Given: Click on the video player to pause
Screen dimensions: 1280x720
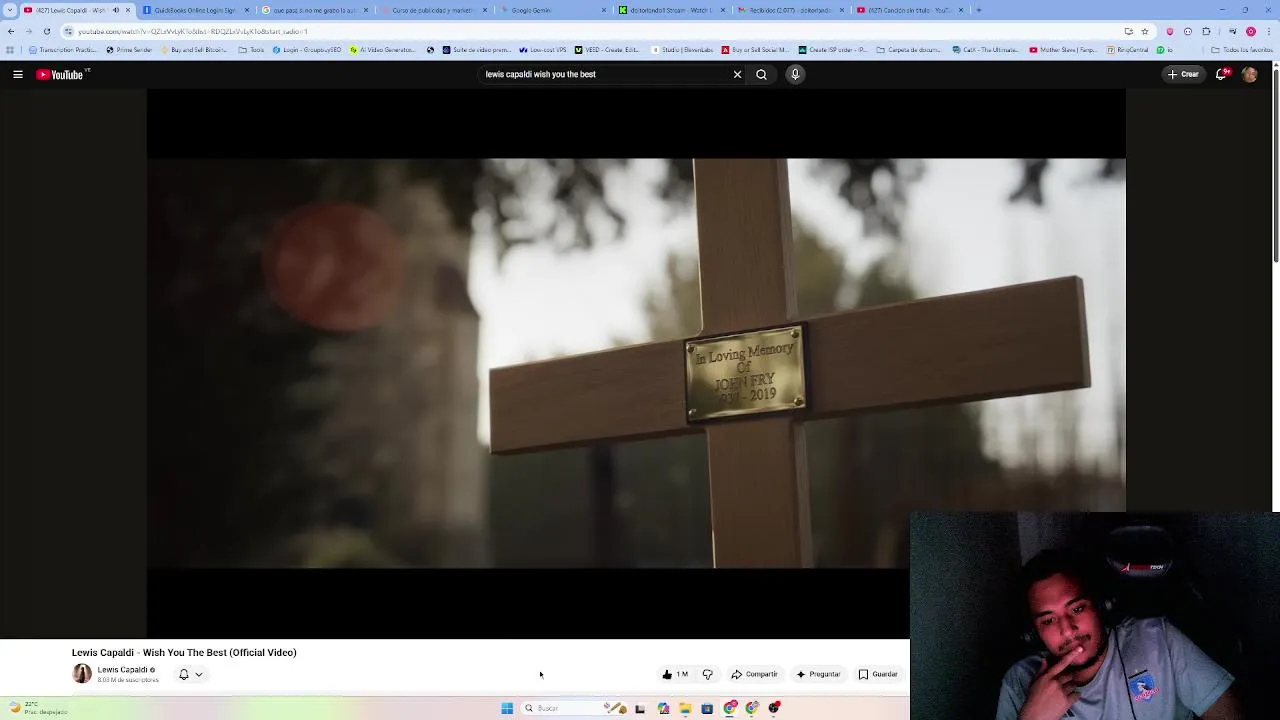Looking at the screenshot, I should click(x=636, y=363).
